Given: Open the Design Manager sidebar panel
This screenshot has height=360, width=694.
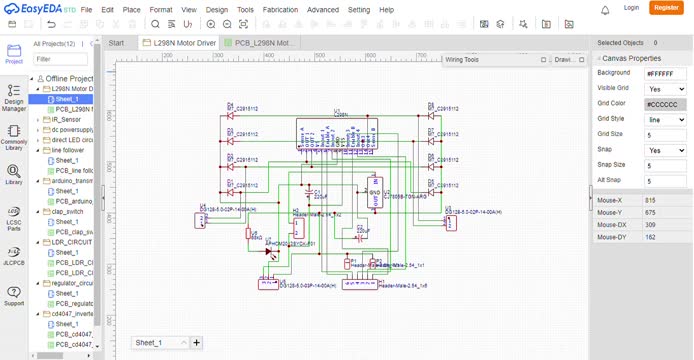Looking at the screenshot, I should (14, 98).
